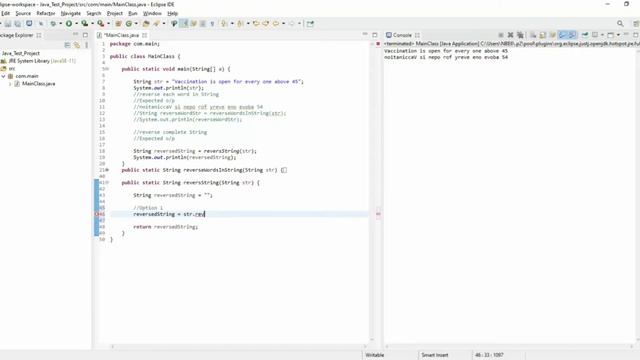Open the Package Explorer view menu
This screenshot has height=360, width=640.
pyautogui.click(x=87, y=45)
